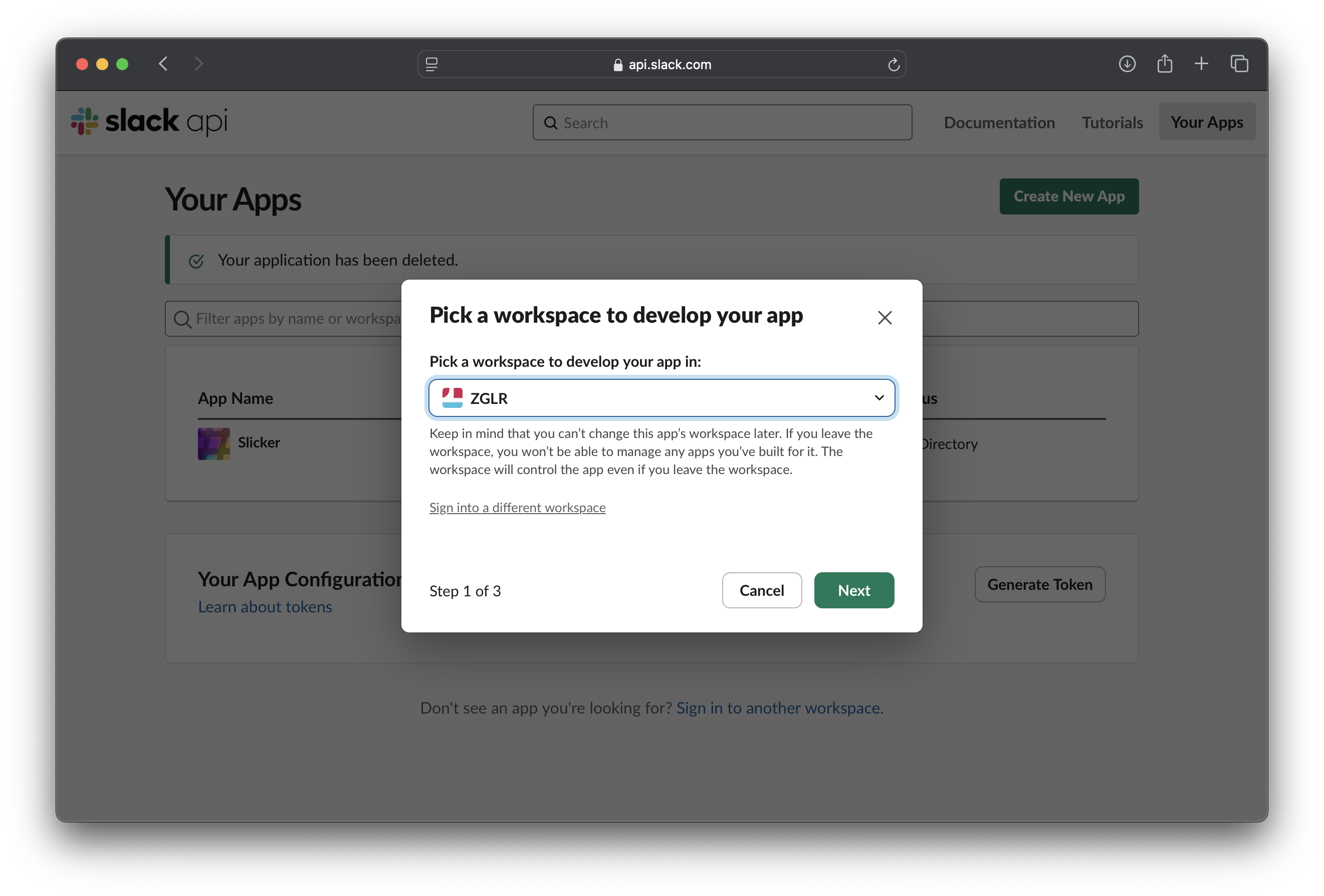Image resolution: width=1324 pixels, height=896 pixels.
Task: Open a new tab with plus icon
Action: pos(1201,64)
